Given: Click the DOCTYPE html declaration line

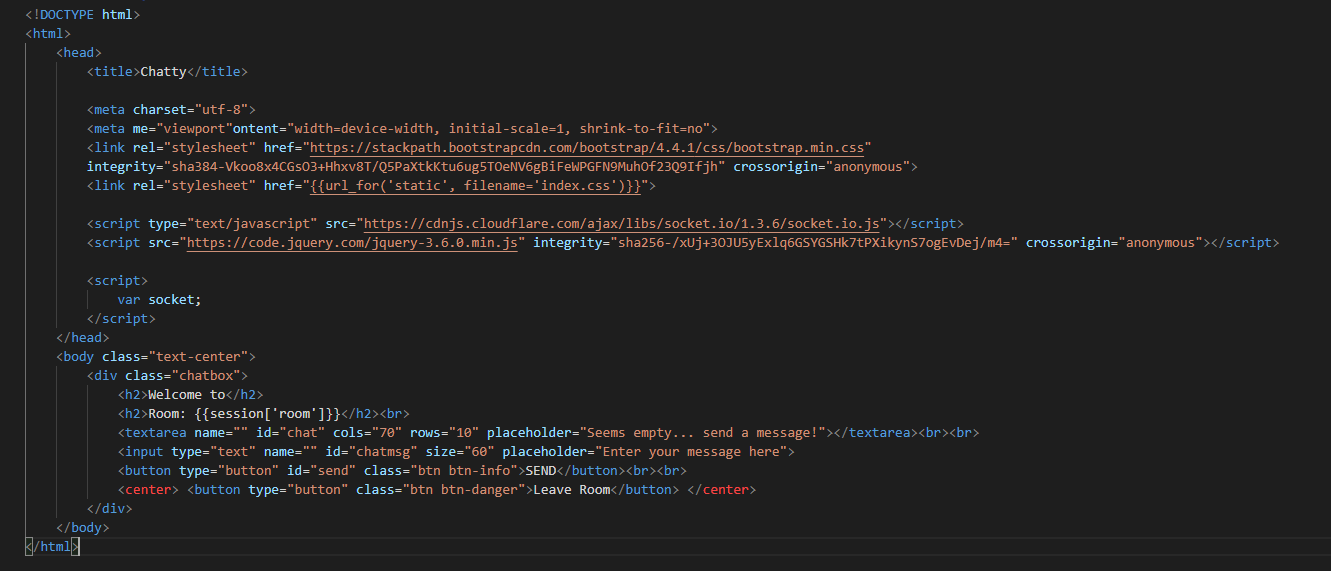Looking at the screenshot, I should pyautogui.click(x=83, y=14).
